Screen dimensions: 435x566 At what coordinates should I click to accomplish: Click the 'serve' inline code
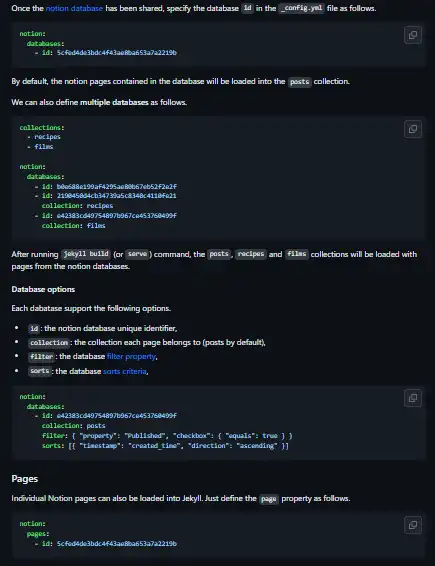pos(138,254)
